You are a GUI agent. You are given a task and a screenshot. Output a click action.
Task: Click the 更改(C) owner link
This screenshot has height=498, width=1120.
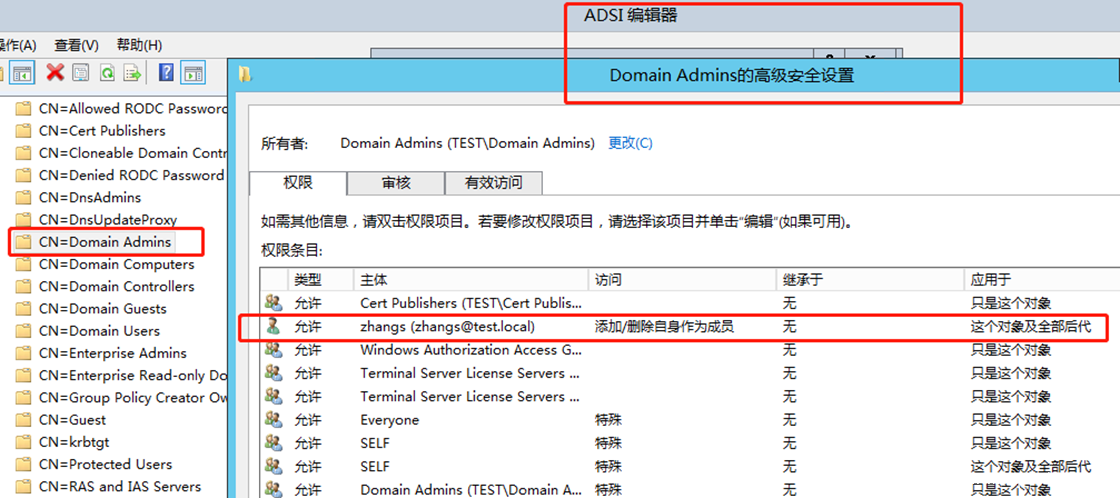(630, 143)
